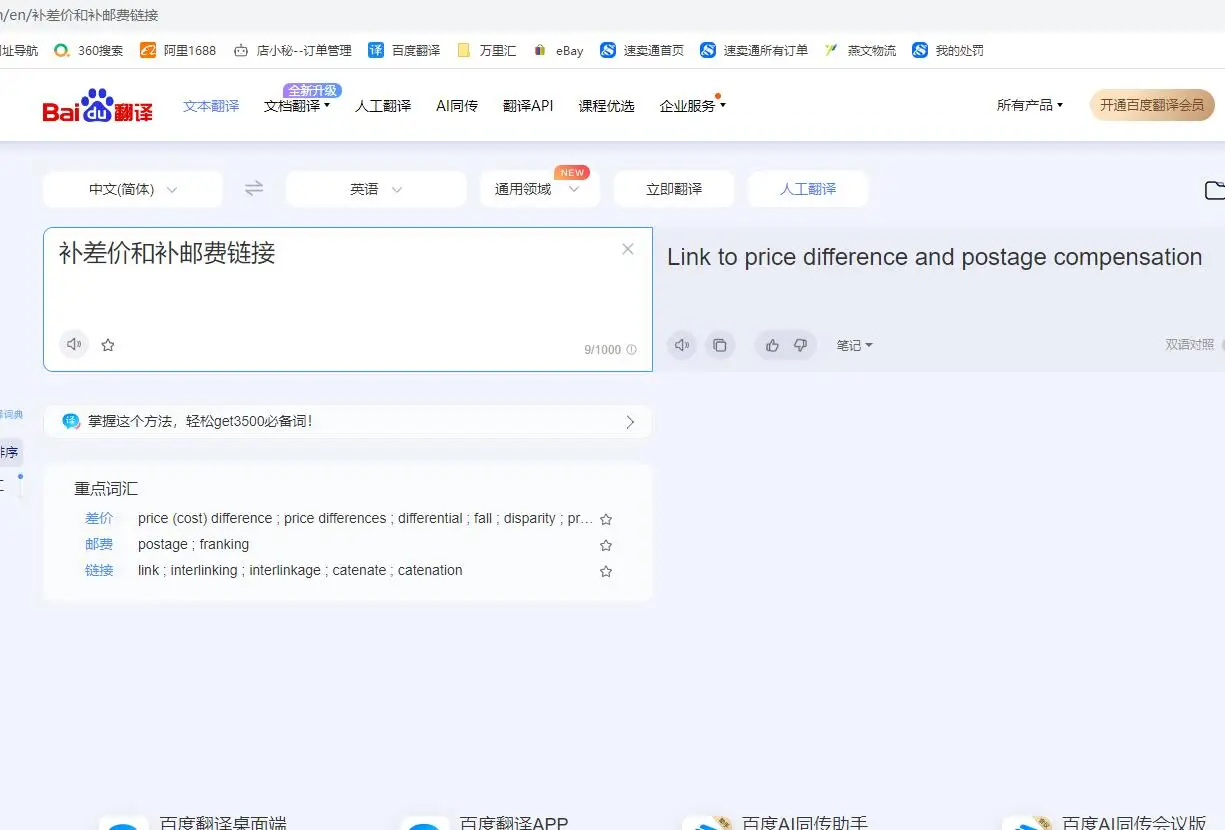Open source language 中文(简体) dropdown

(x=133, y=189)
